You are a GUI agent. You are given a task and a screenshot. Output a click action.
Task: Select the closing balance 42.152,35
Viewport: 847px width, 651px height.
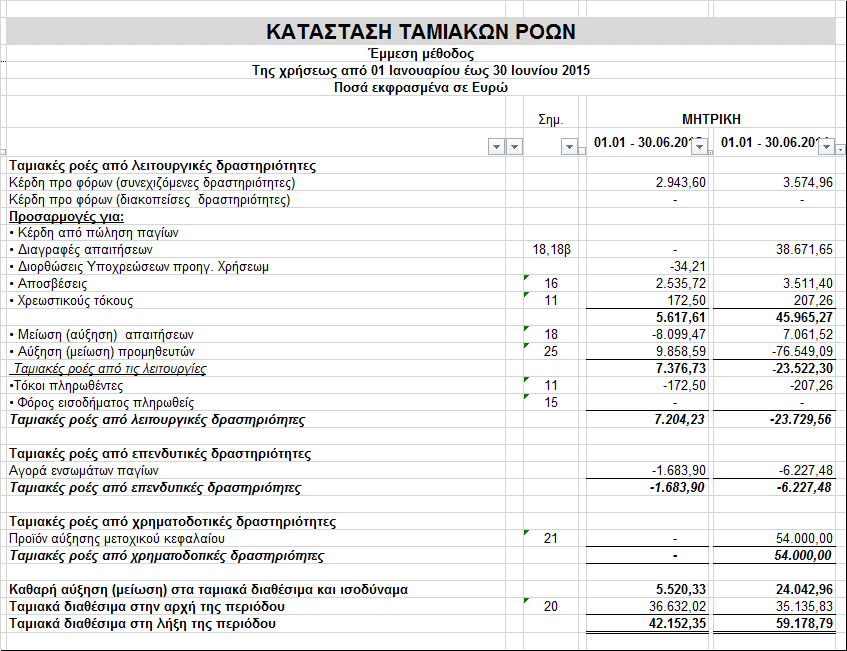[677, 624]
